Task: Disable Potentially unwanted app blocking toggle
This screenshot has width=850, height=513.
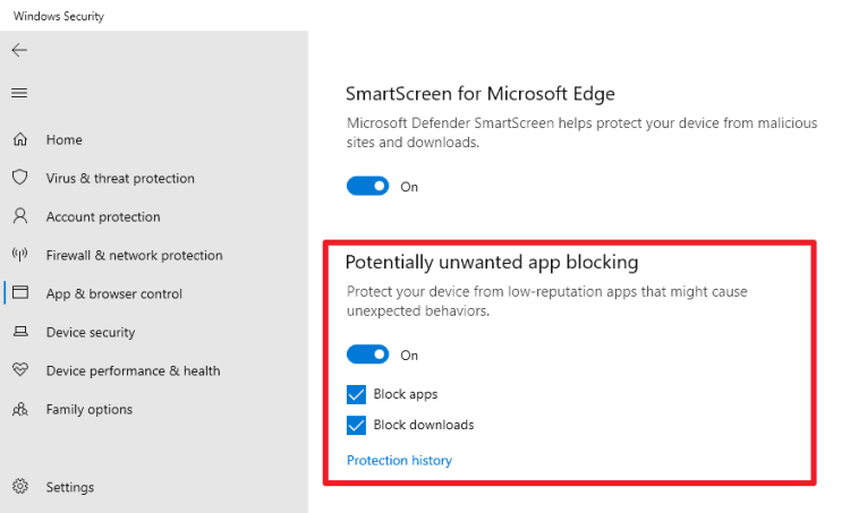Action: (367, 355)
